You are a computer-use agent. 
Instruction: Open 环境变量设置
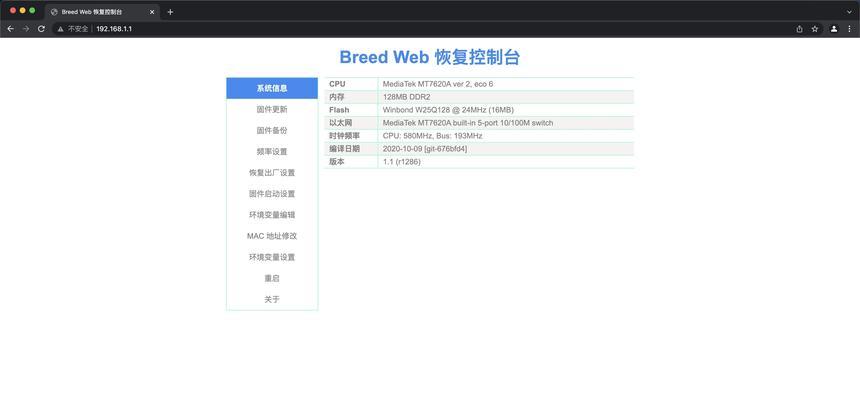pos(272,257)
